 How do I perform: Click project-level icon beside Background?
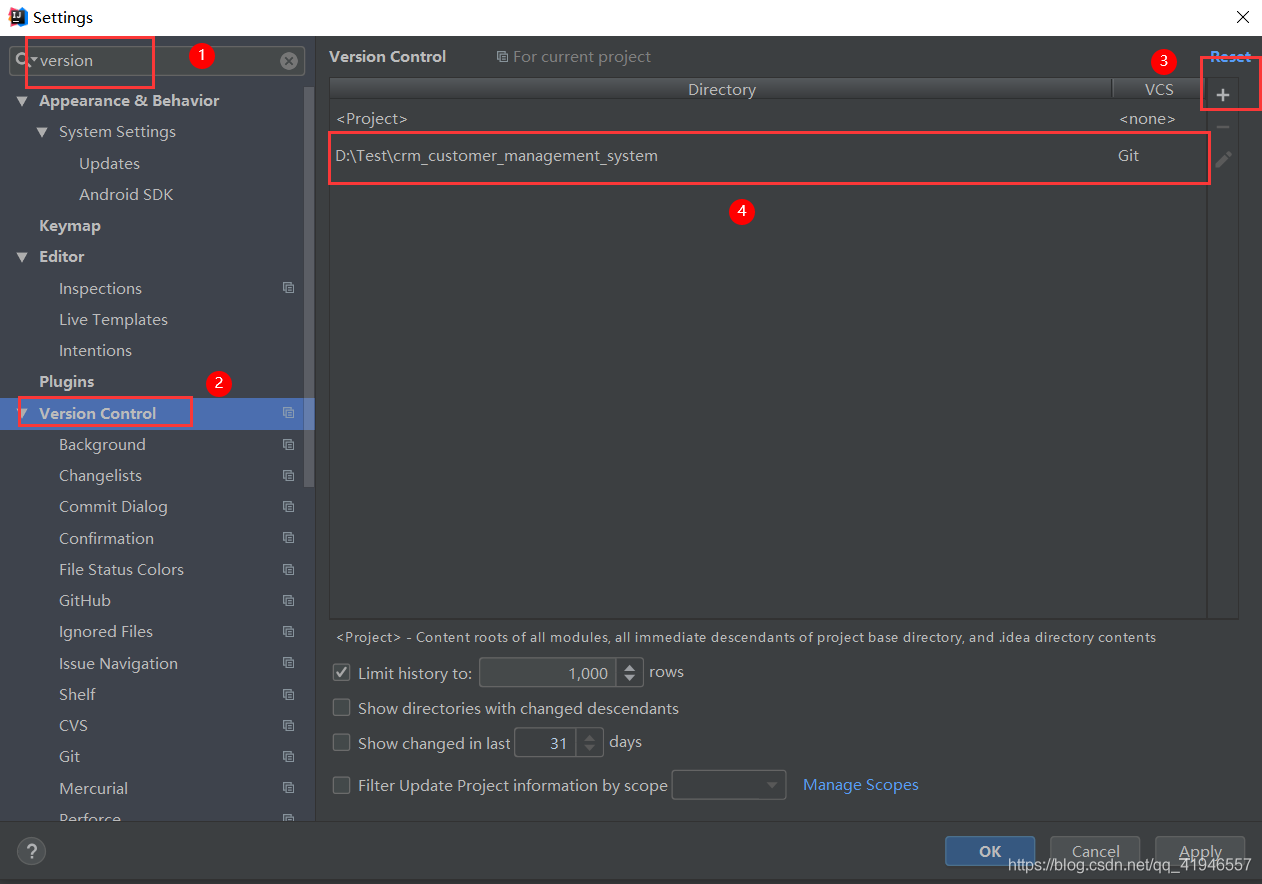tap(288, 444)
